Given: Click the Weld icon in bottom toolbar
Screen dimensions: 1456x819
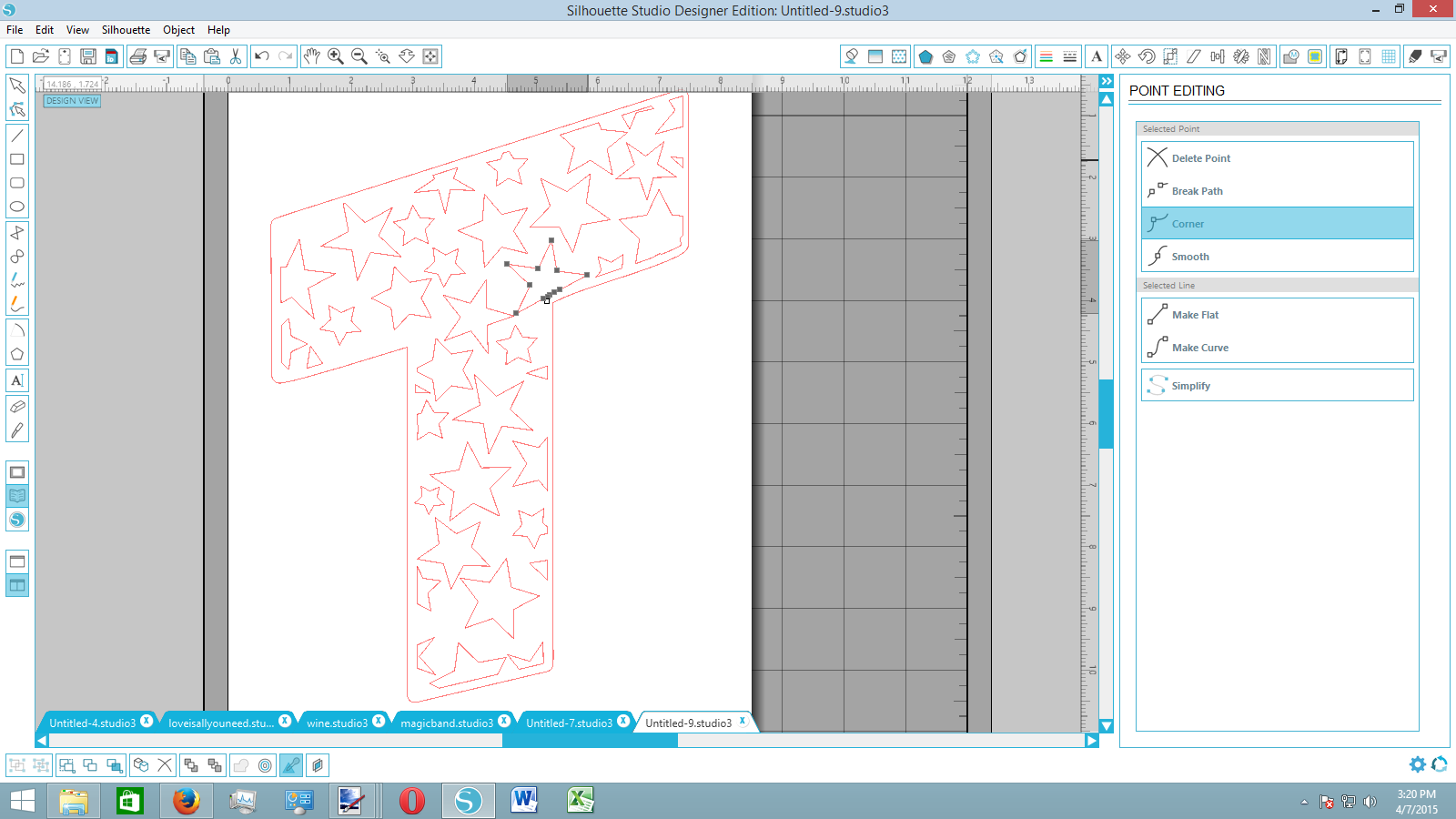Looking at the screenshot, I should click(x=241, y=765).
